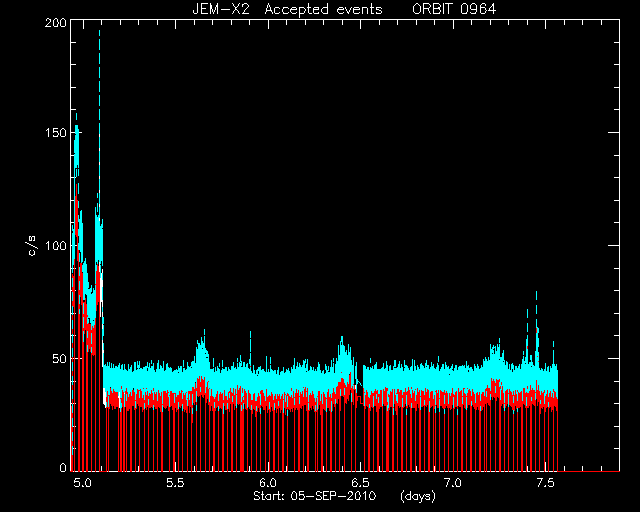Image resolution: width=640 pixels, height=512 pixels.
Task: Click the 'Start: 05-SEP-2010' axis text
Action: (315, 496)
